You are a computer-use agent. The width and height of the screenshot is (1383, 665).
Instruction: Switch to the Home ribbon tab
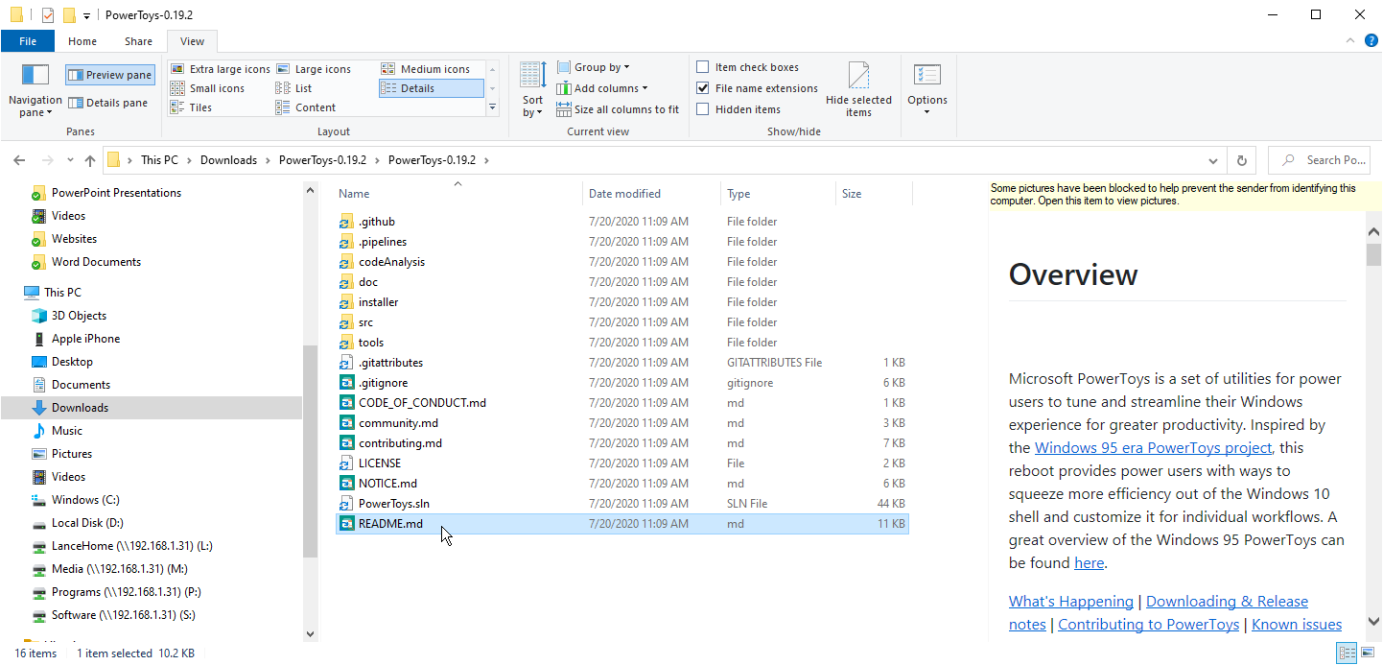point(82,41)
